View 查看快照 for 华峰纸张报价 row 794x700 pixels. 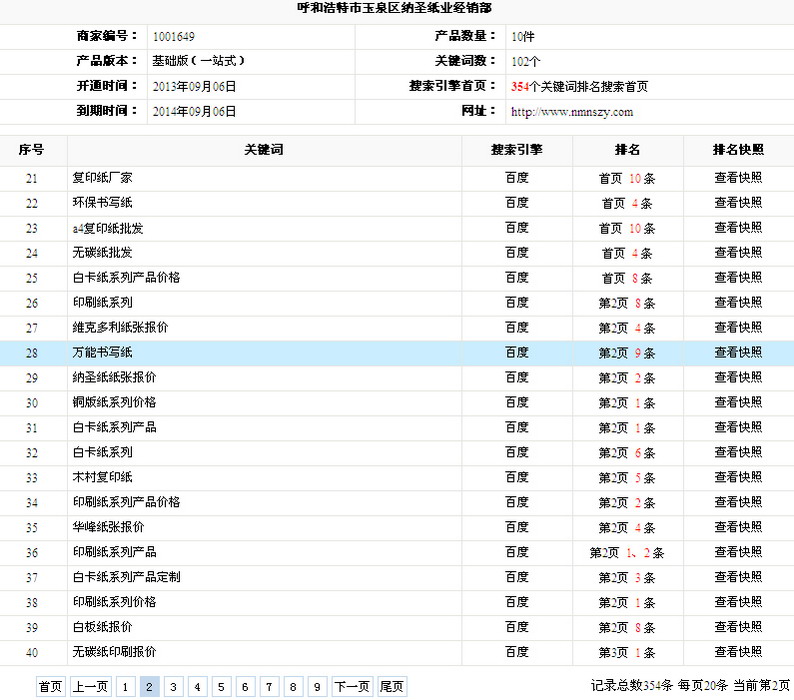[x=738, y=527]
